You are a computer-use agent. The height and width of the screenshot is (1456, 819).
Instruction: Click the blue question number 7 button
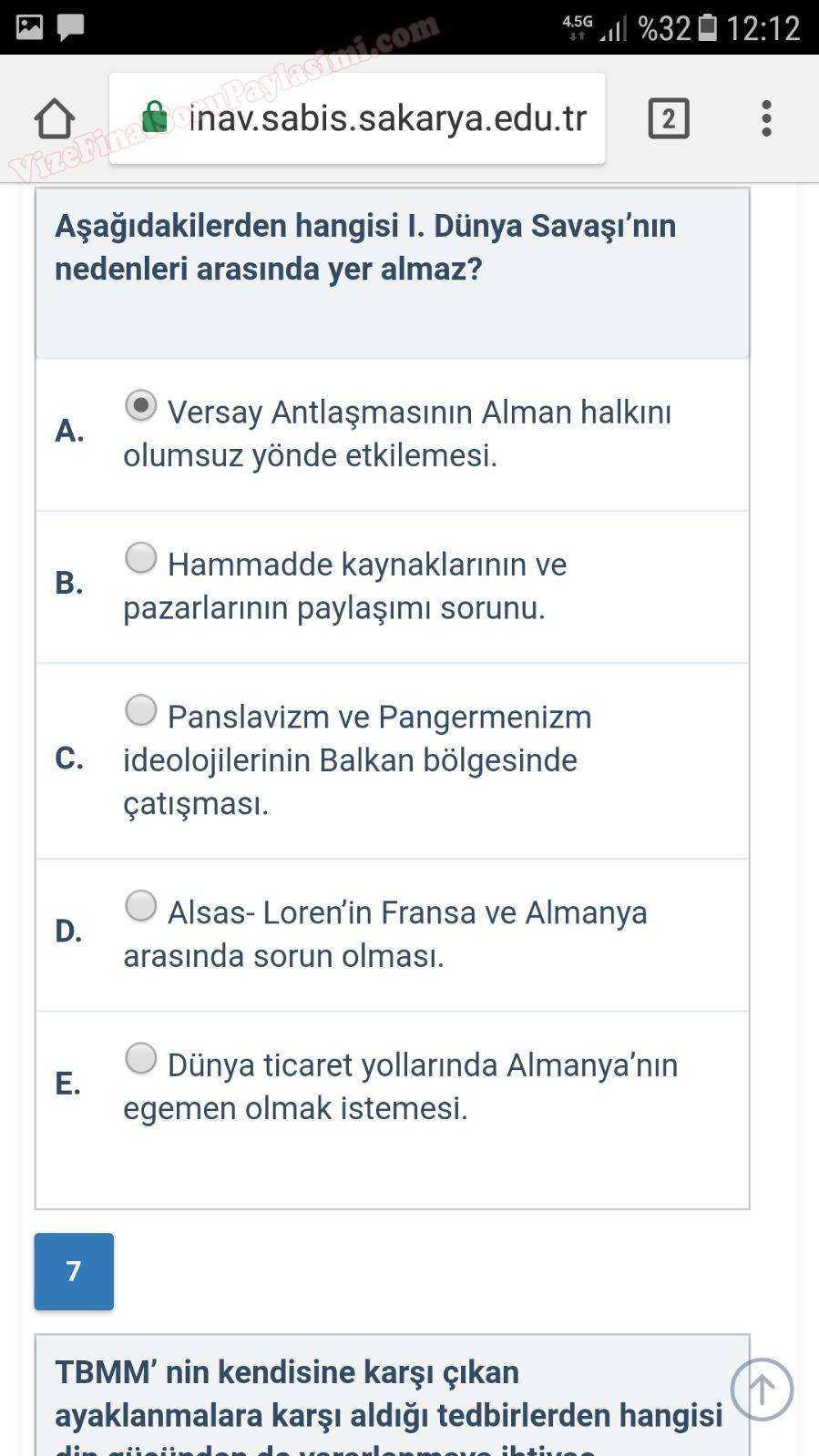(74, 1271)
